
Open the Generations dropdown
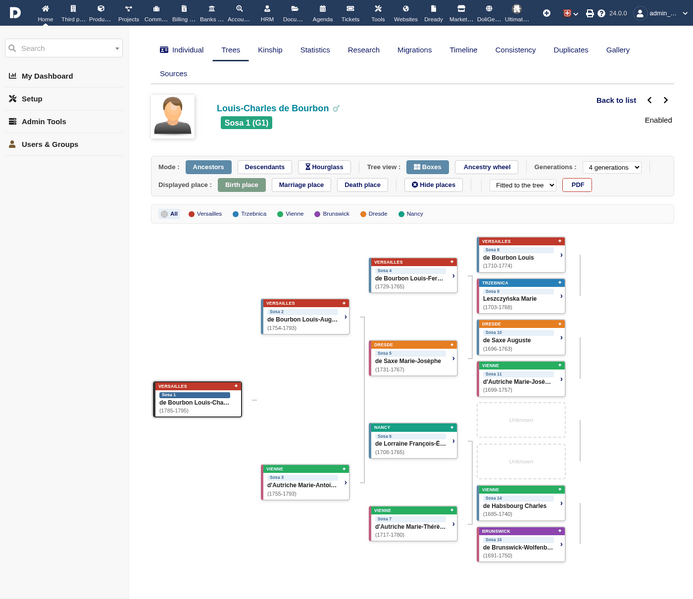pos(612,168)
